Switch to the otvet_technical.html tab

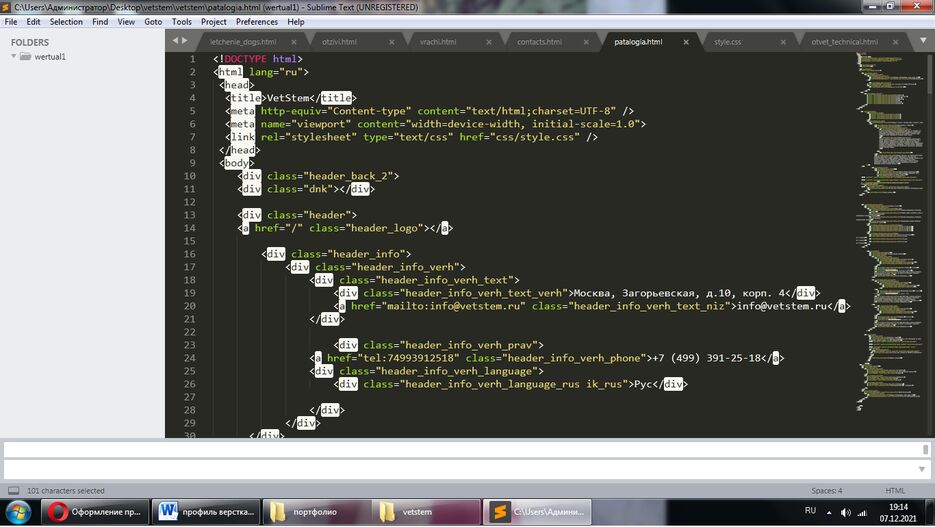tap(844, 42)
